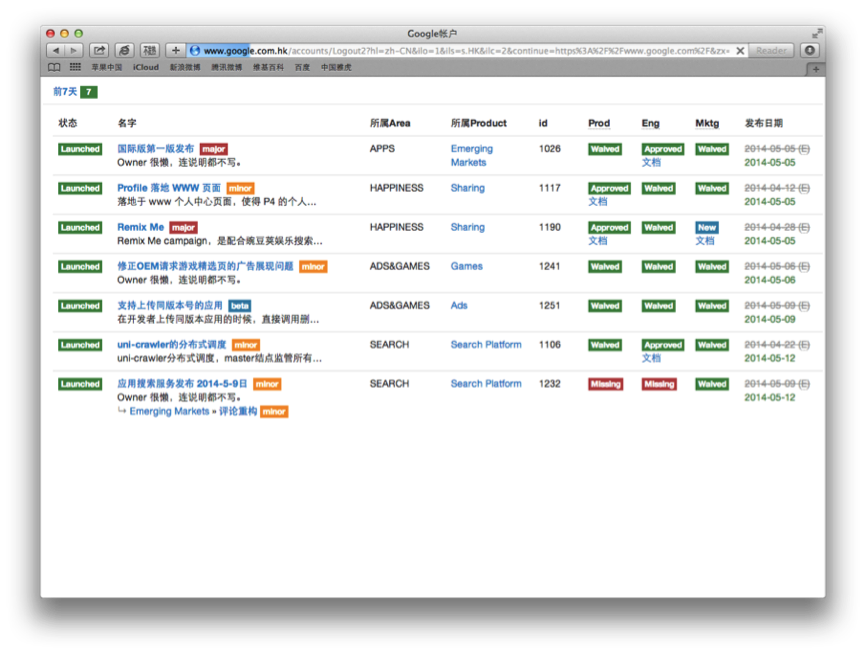This screenshot has height=655, width=866.
Task: Click the downloads icon in toolbar
Action: click(810, 50)
